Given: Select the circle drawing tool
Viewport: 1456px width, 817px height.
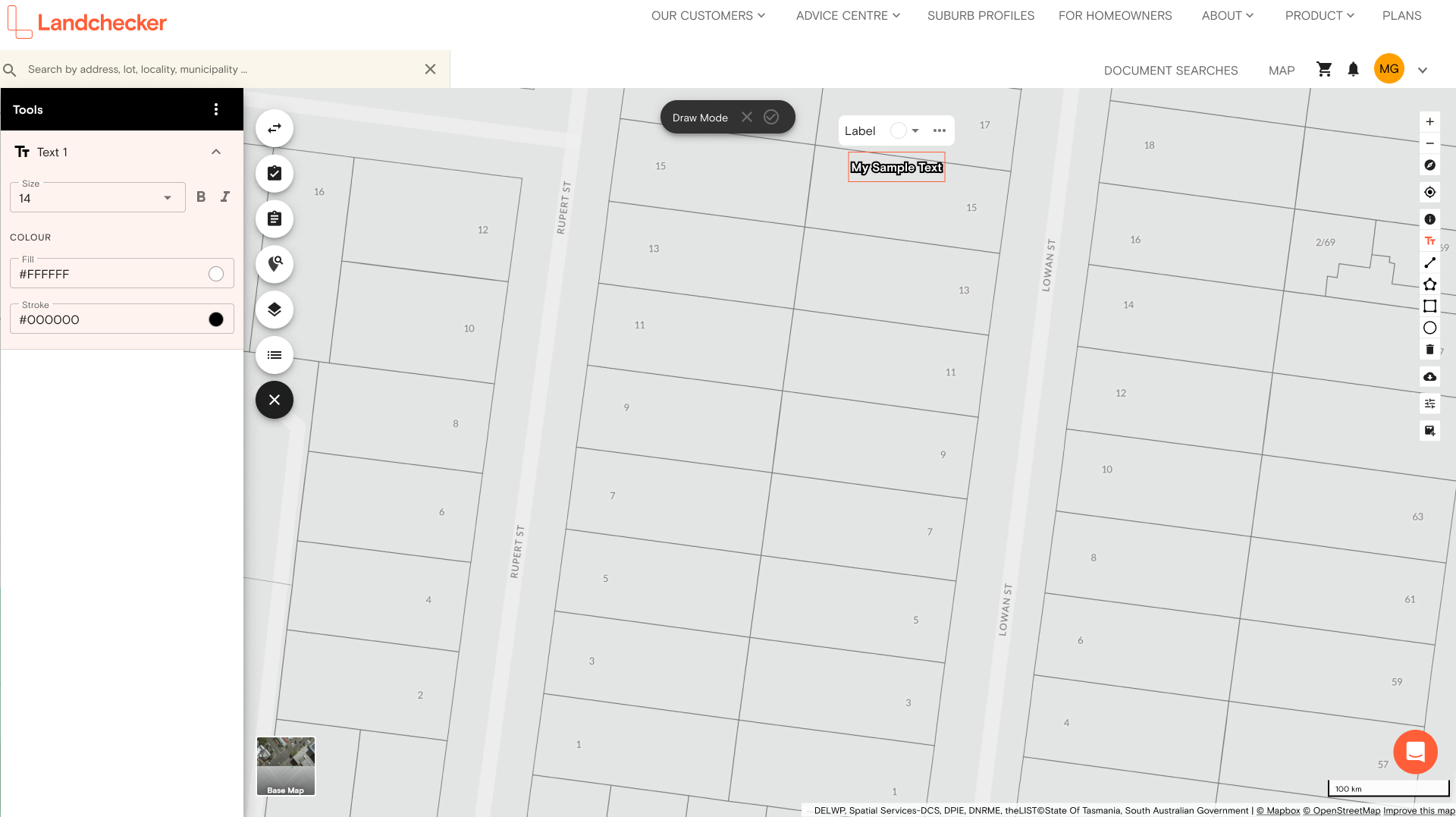Looking at the screenshot, I should [1429, 328].
